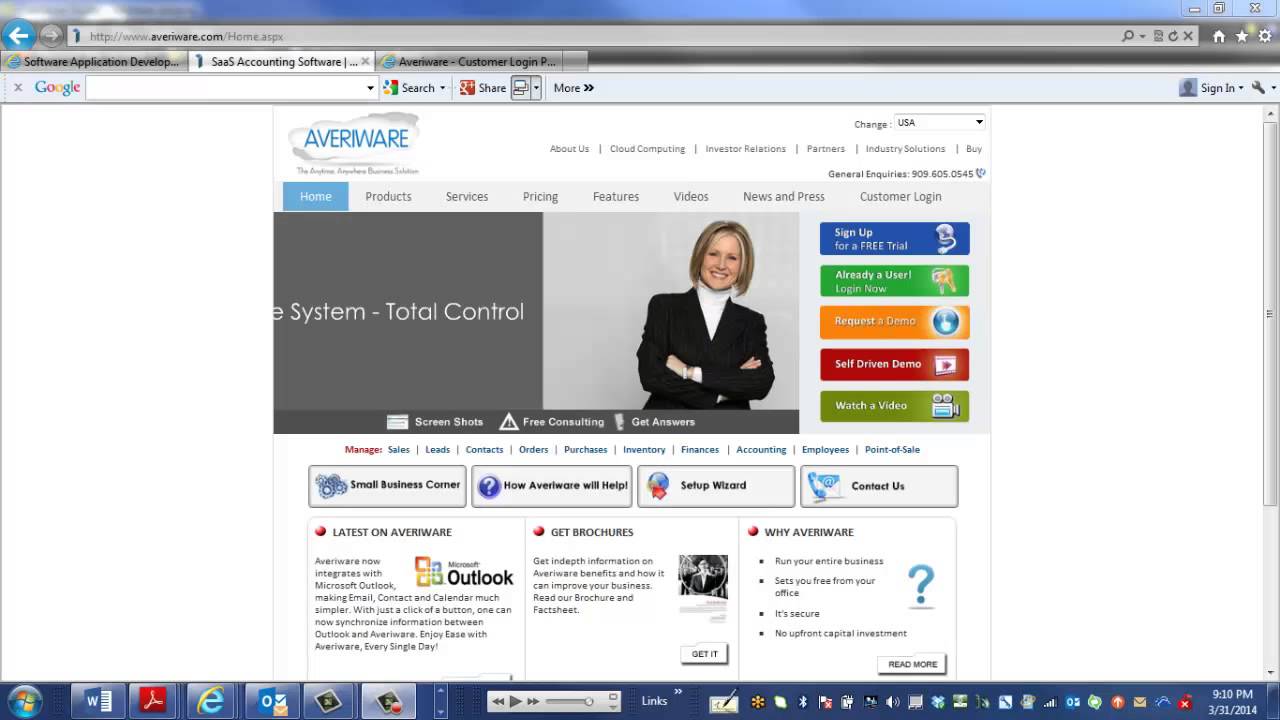1280x720 pixels.
Task: Open the About Us link
Action: coord(569,149)
